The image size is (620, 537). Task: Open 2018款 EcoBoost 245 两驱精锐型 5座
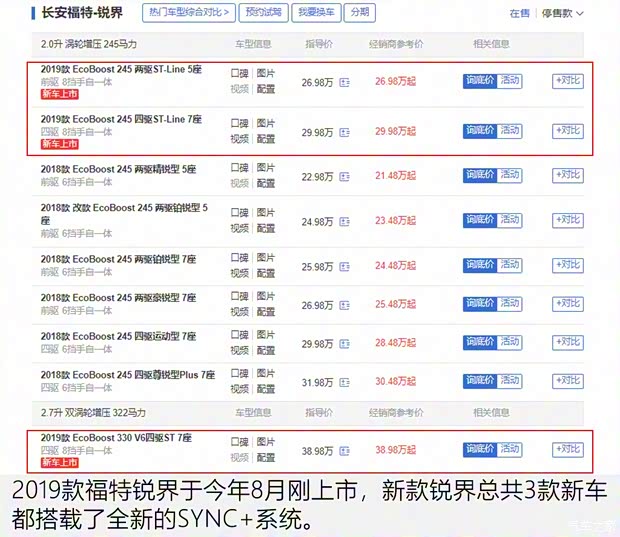pos(118,169)
